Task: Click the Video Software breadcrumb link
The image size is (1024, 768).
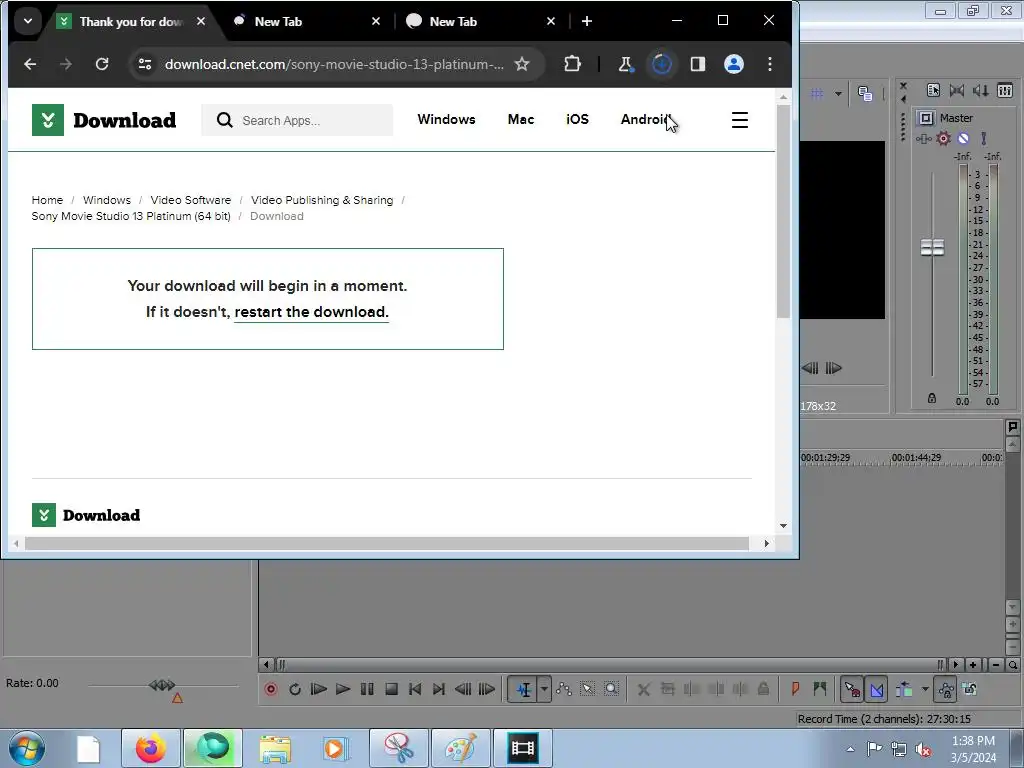Action: click(x=191, y=200)
